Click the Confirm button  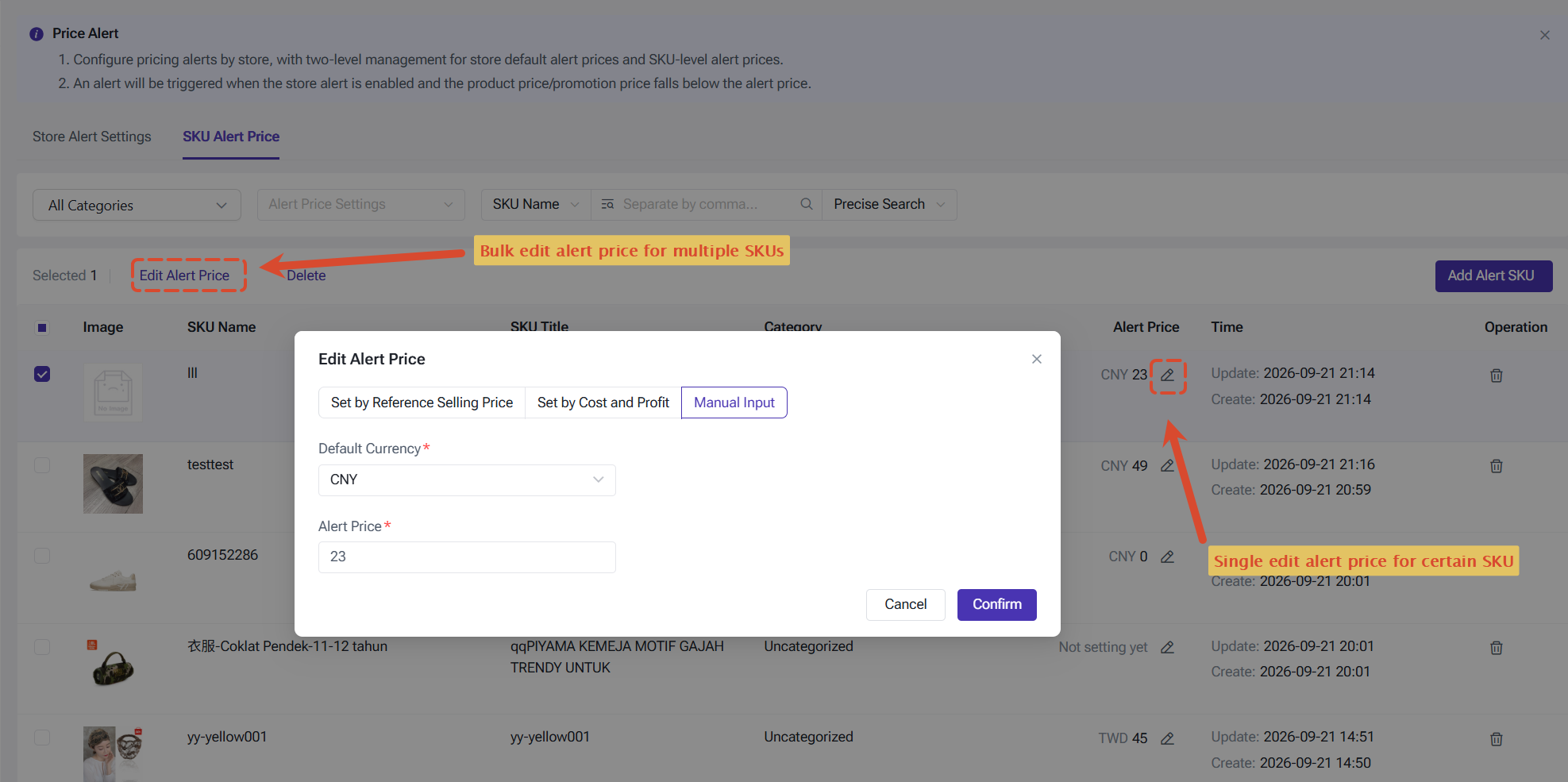pos(997,605)
